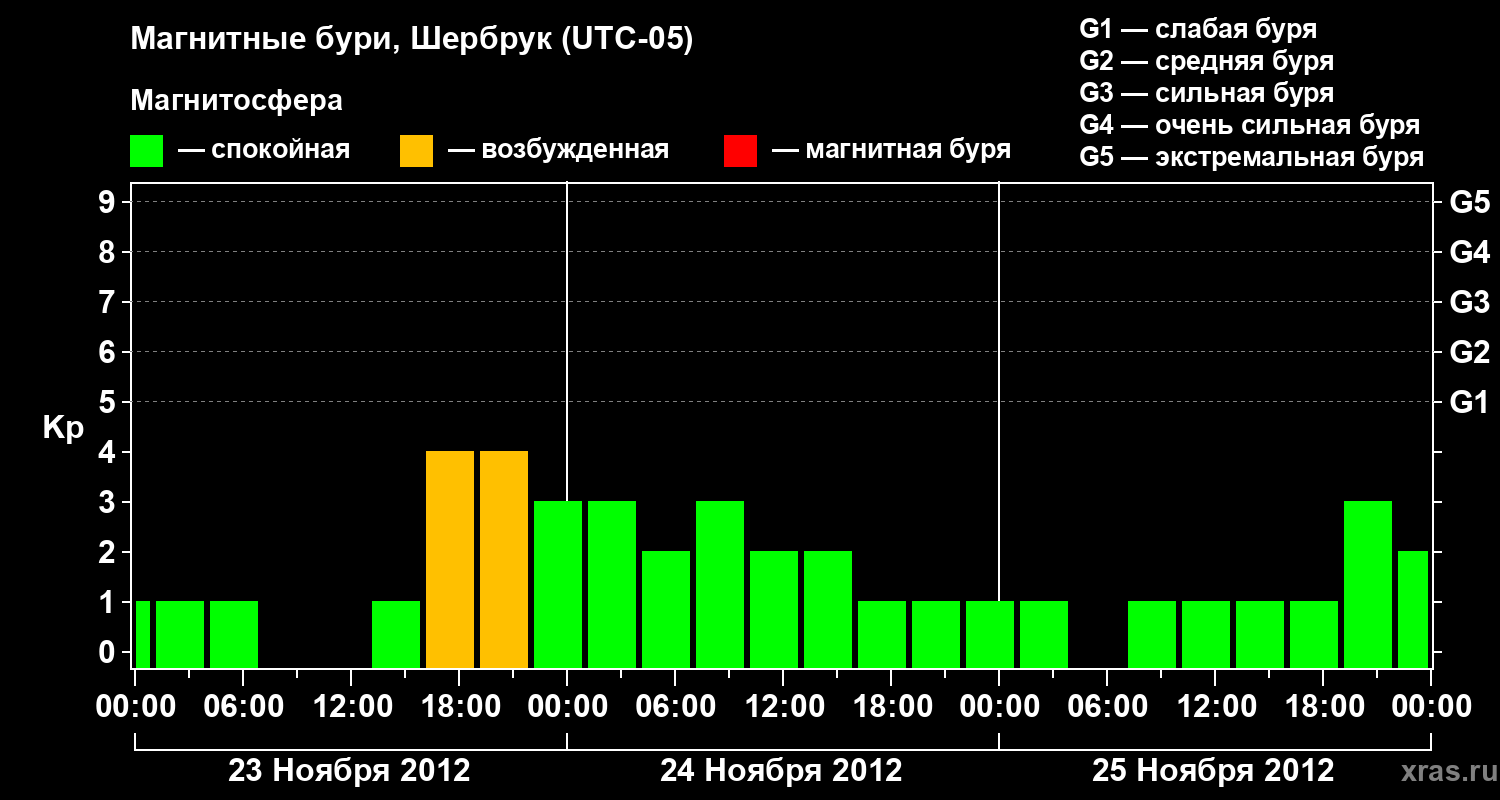Click Kp 3 bar around 08:00 on 24 November
The width and height of the screenshot is (1500, 800).
[x=720, y=584]
